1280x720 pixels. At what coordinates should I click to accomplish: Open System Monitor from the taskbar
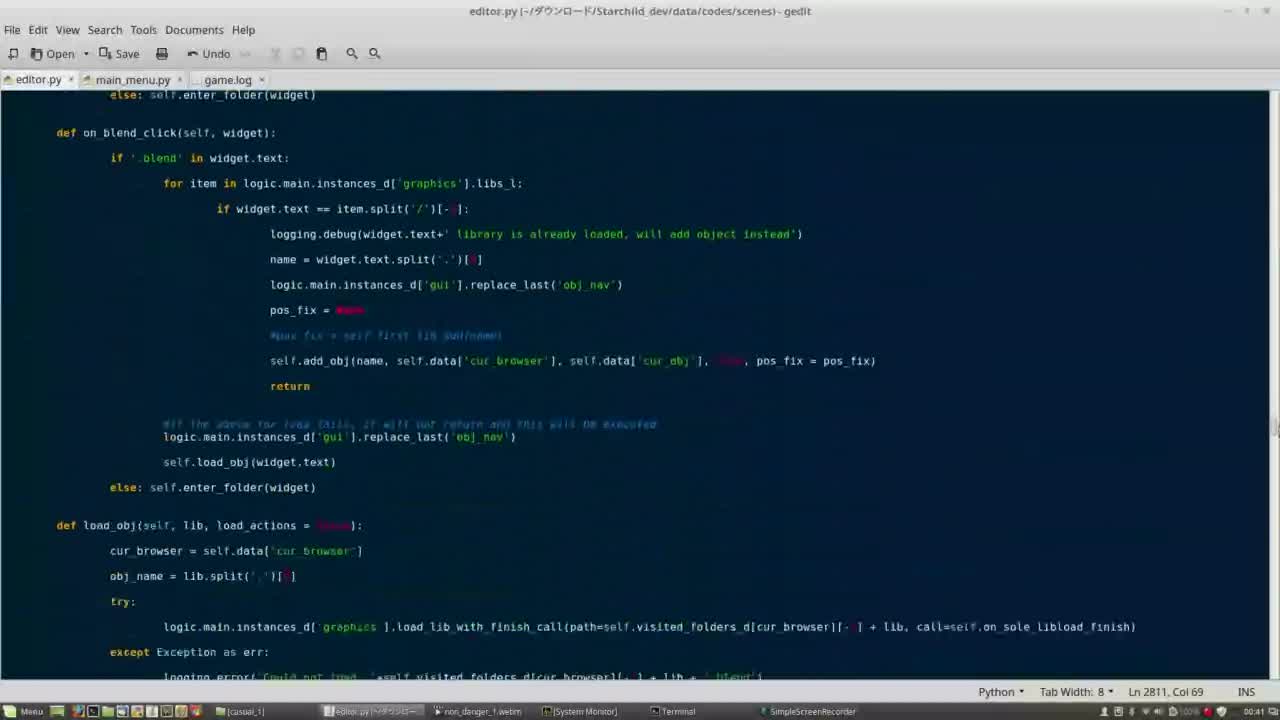581,711
